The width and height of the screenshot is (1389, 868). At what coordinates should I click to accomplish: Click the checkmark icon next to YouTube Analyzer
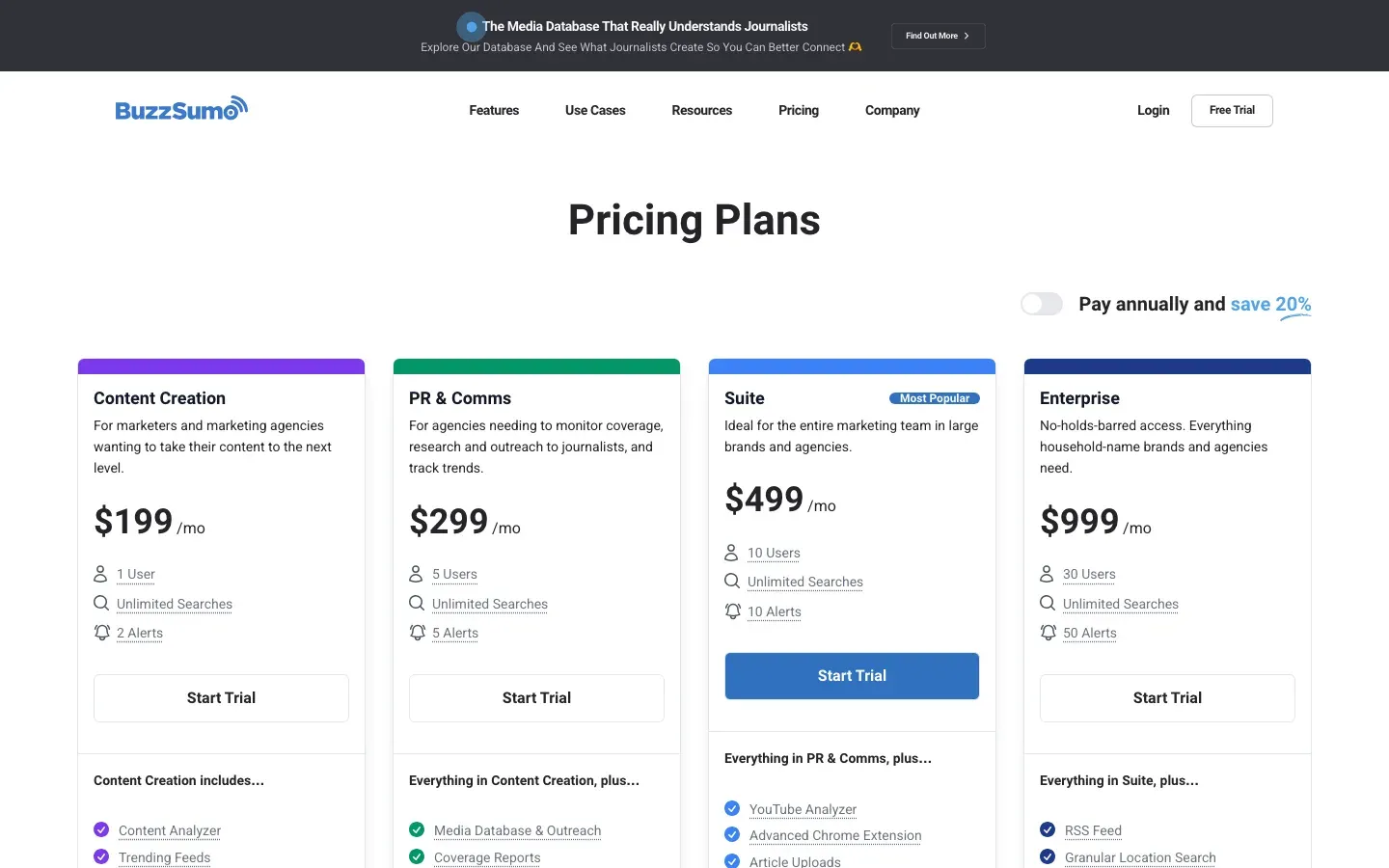732,808
